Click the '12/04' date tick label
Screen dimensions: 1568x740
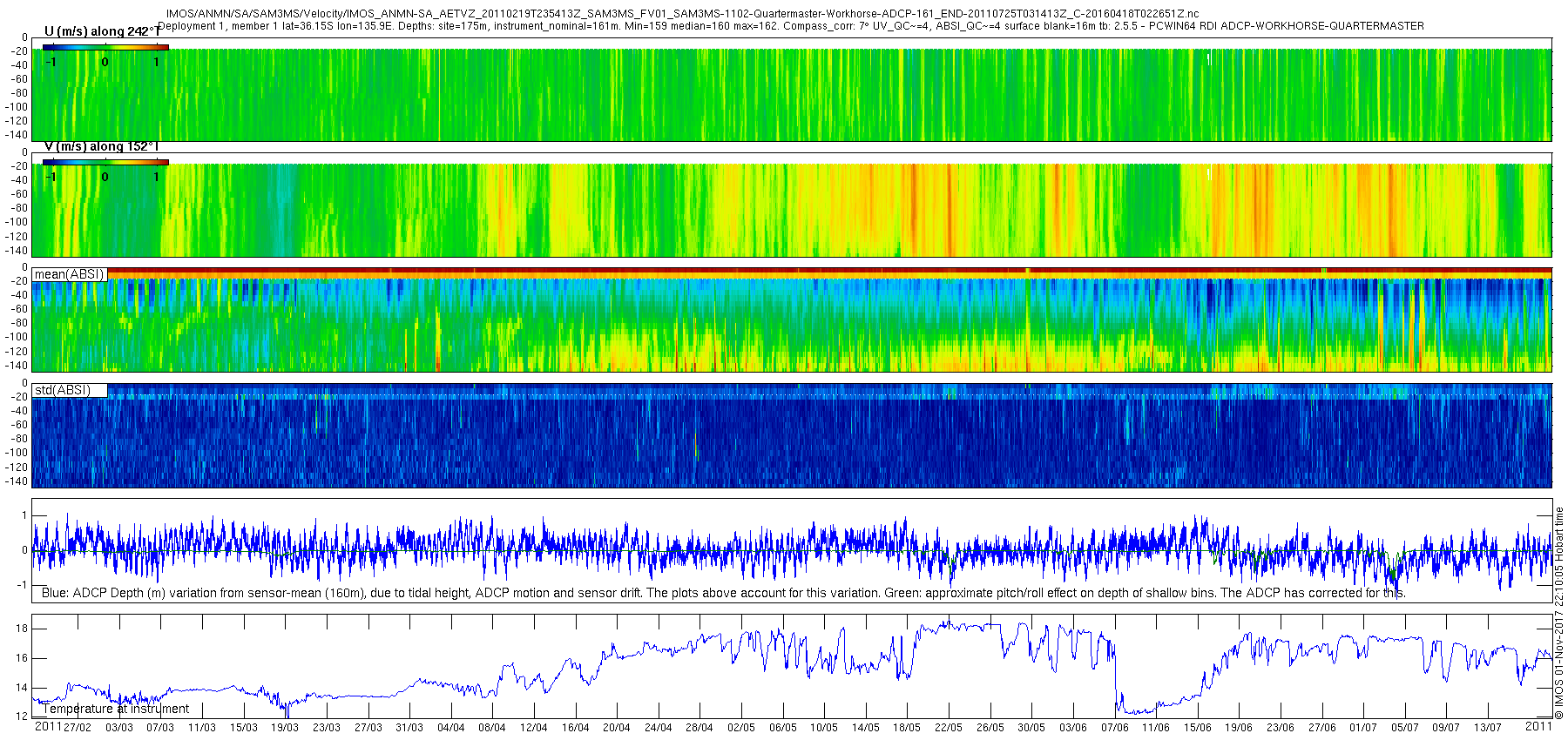pyautogui.click(x=534, y=728)
